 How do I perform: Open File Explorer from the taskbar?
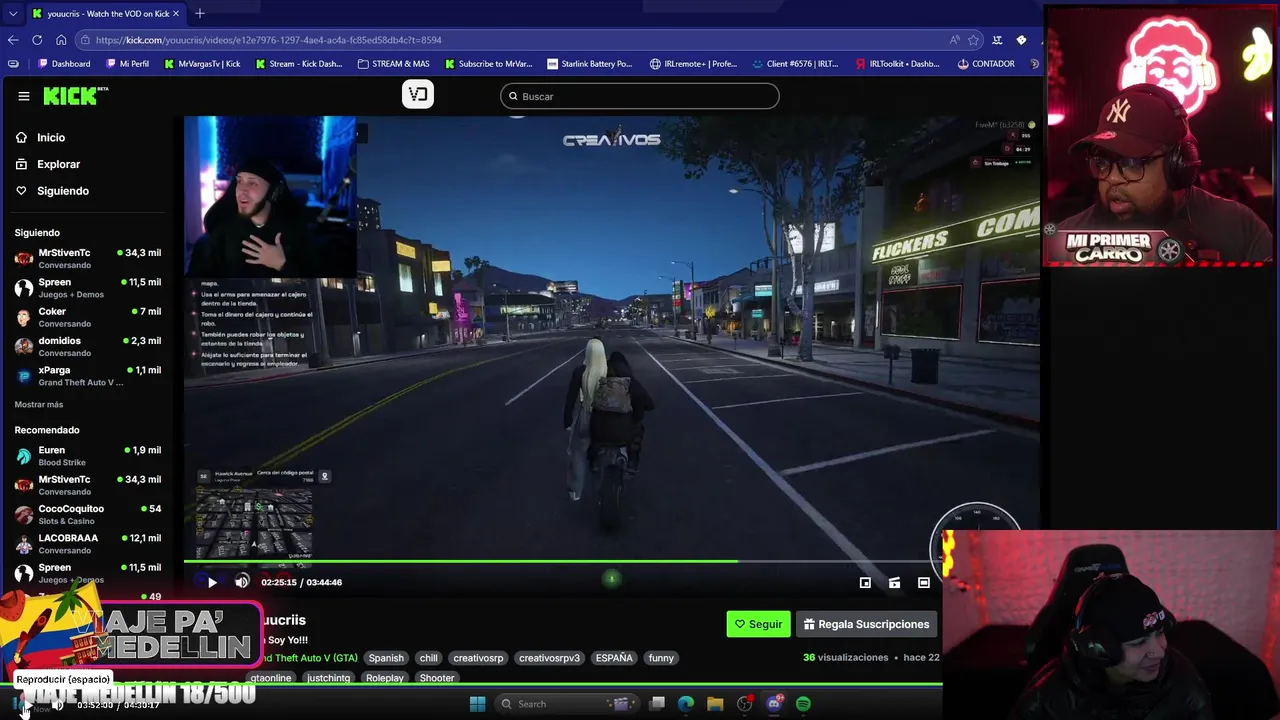(x=715, y=704)
